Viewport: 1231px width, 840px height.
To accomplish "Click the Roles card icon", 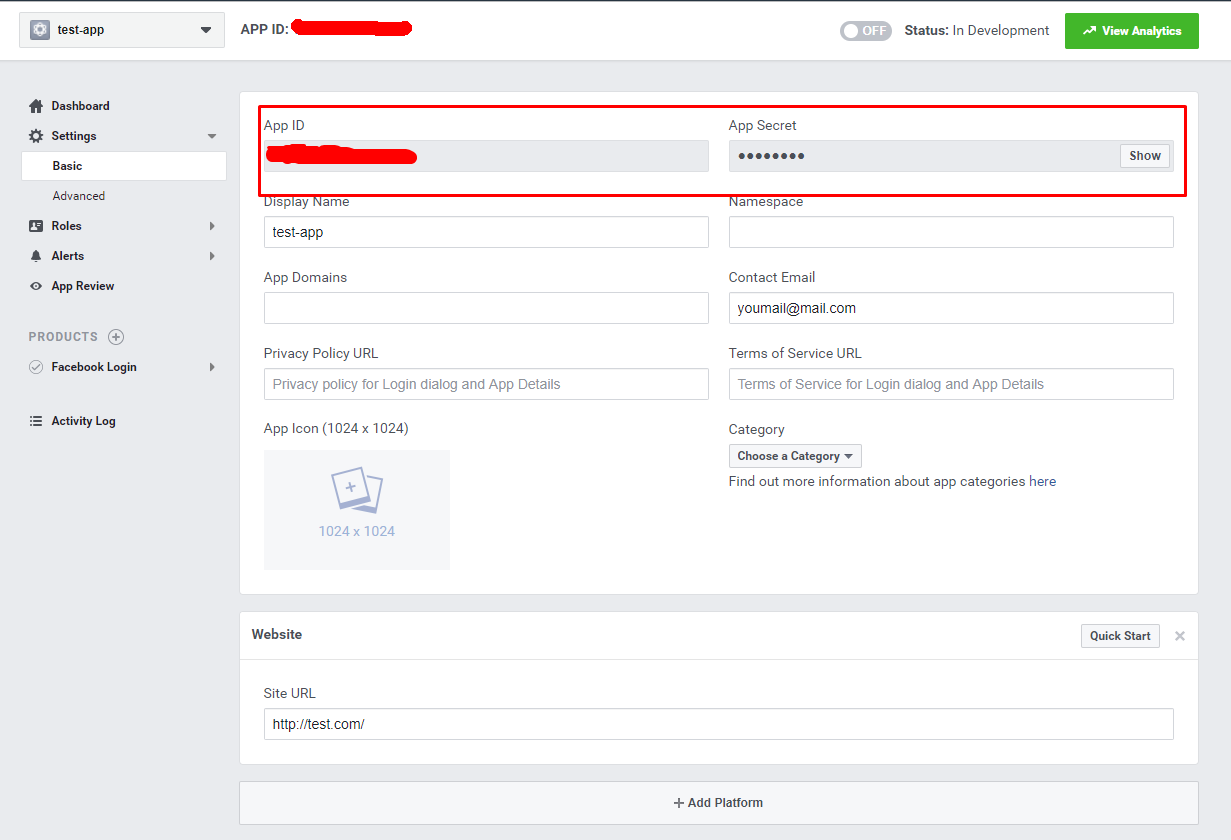I will (36, 226).
